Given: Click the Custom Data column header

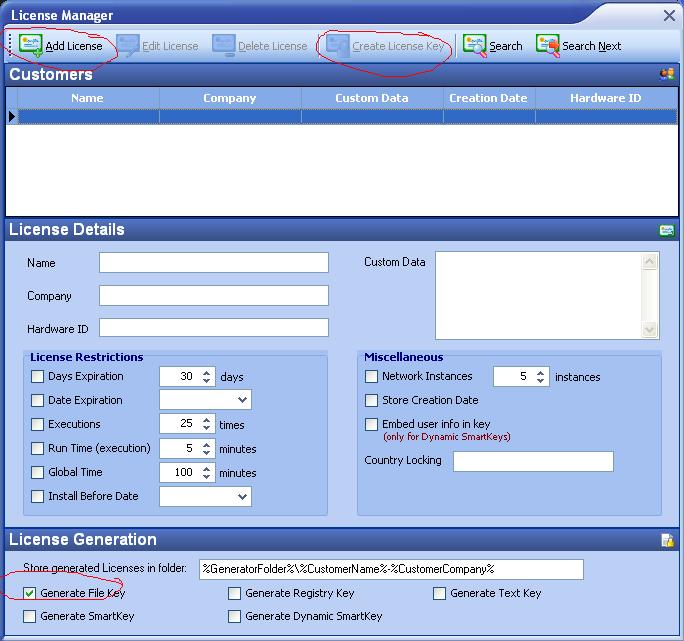Looking at the screenshot, I should [372, 98].
